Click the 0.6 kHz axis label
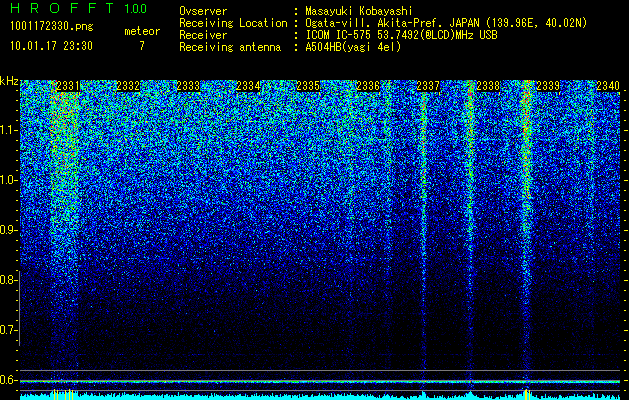The height and width of the screenshot is (400, 629). 8,380
